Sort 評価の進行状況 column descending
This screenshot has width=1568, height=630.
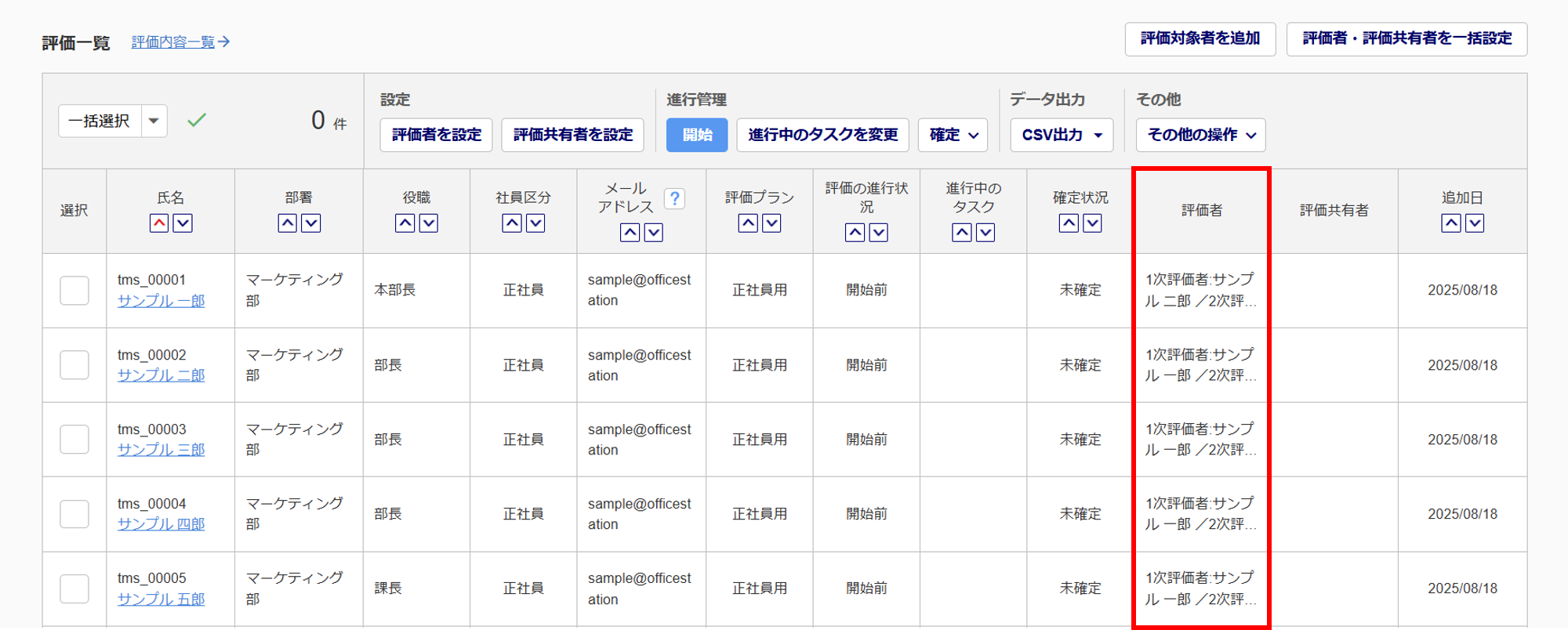[879, 233]
